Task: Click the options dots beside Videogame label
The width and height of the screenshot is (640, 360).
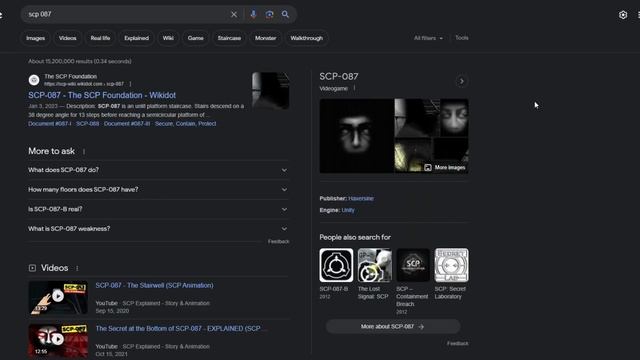Action: point(354,88)
